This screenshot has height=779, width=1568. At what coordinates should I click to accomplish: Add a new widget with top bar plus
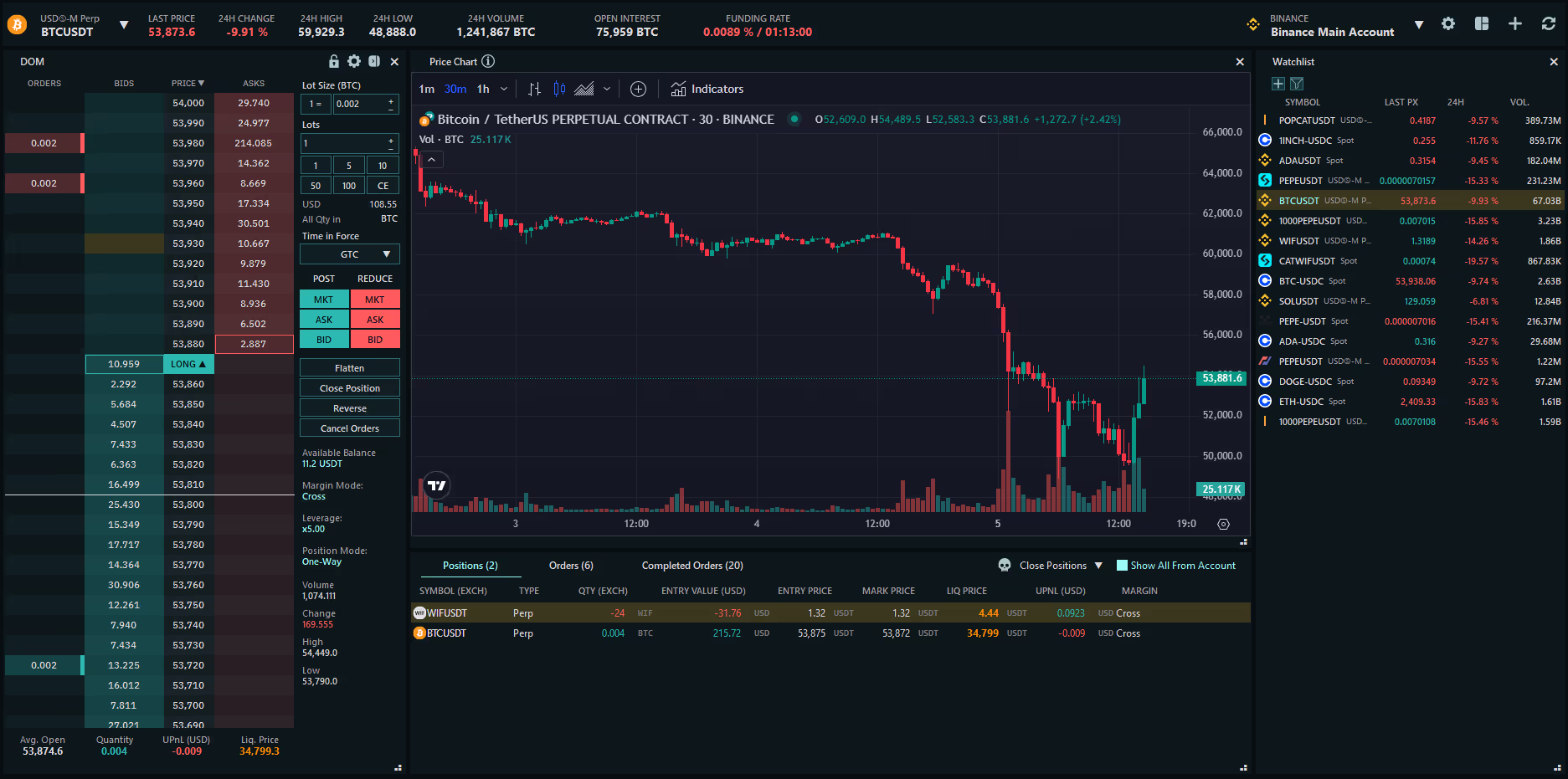click(1515, 24)
